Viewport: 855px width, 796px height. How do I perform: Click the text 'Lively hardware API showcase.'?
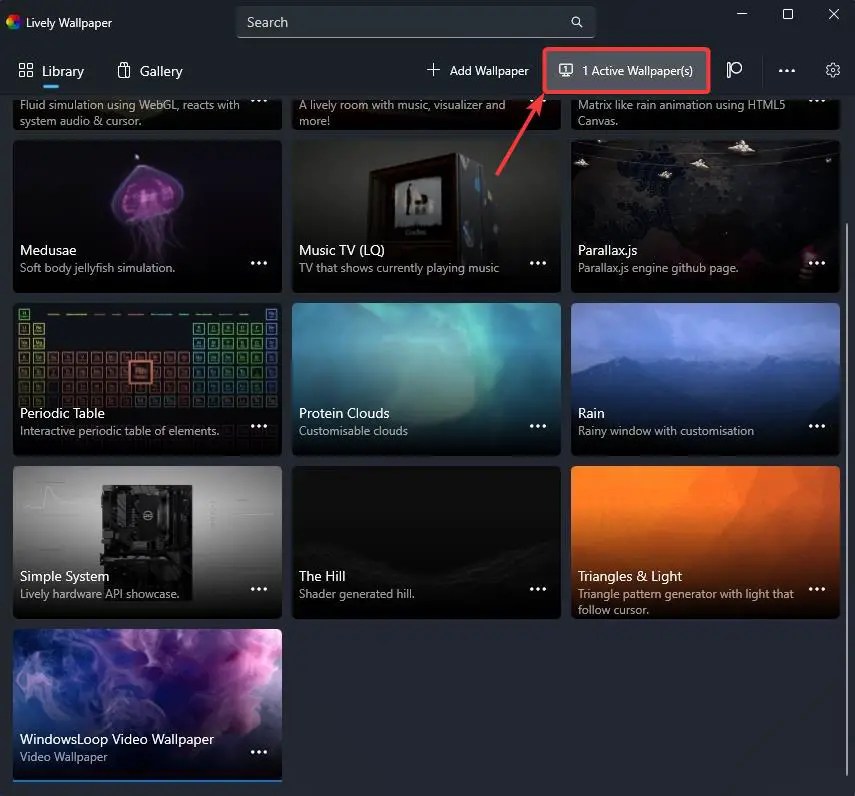click(99, 594)
